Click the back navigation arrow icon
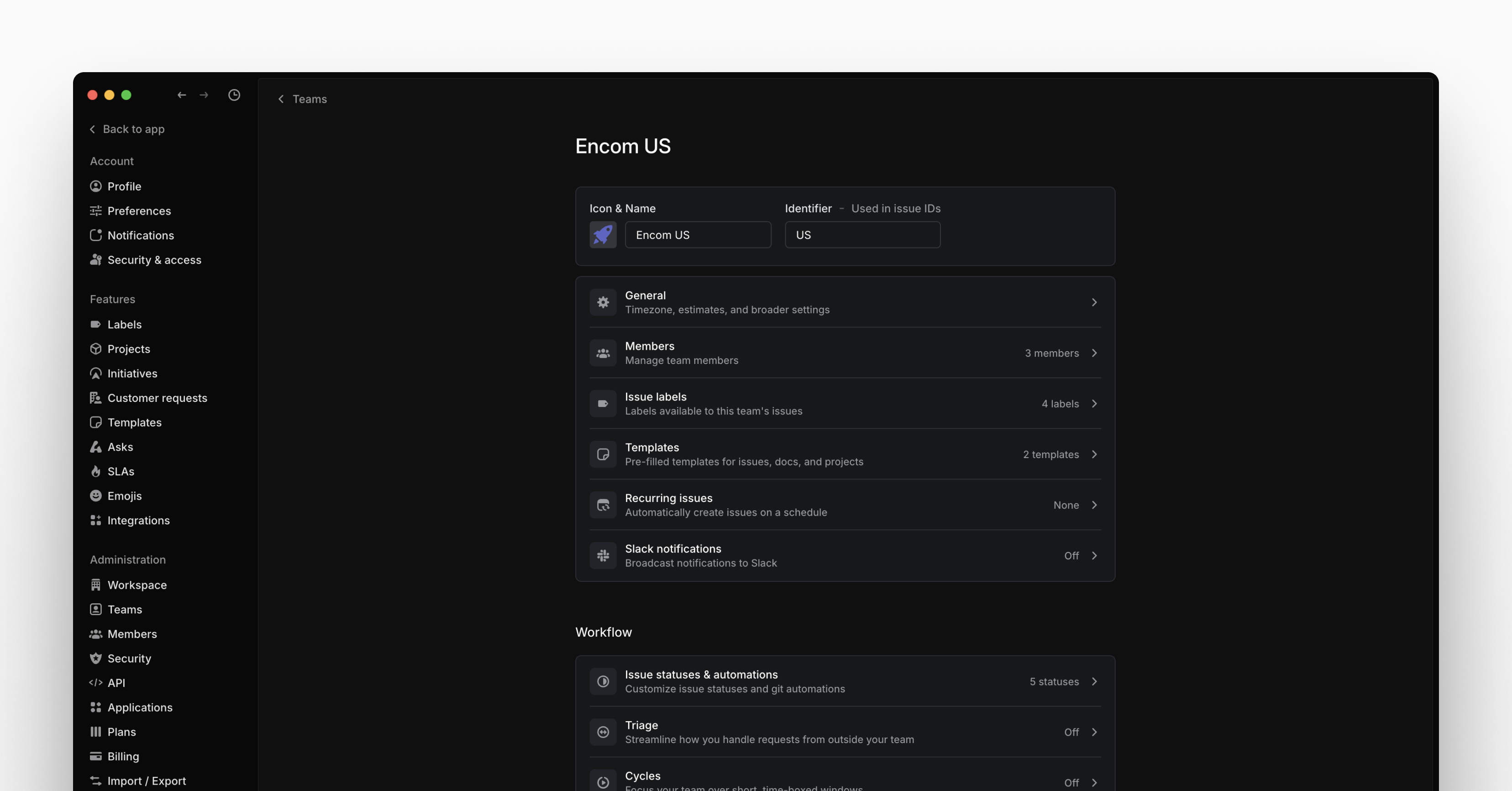Image resolution: width=1512 pixels, height=791 pixels. [x=182, y=95]
